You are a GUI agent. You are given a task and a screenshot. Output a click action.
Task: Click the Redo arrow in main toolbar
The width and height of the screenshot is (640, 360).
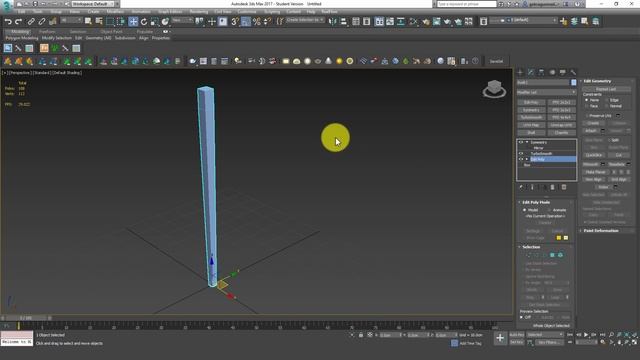tap(18, 22)
